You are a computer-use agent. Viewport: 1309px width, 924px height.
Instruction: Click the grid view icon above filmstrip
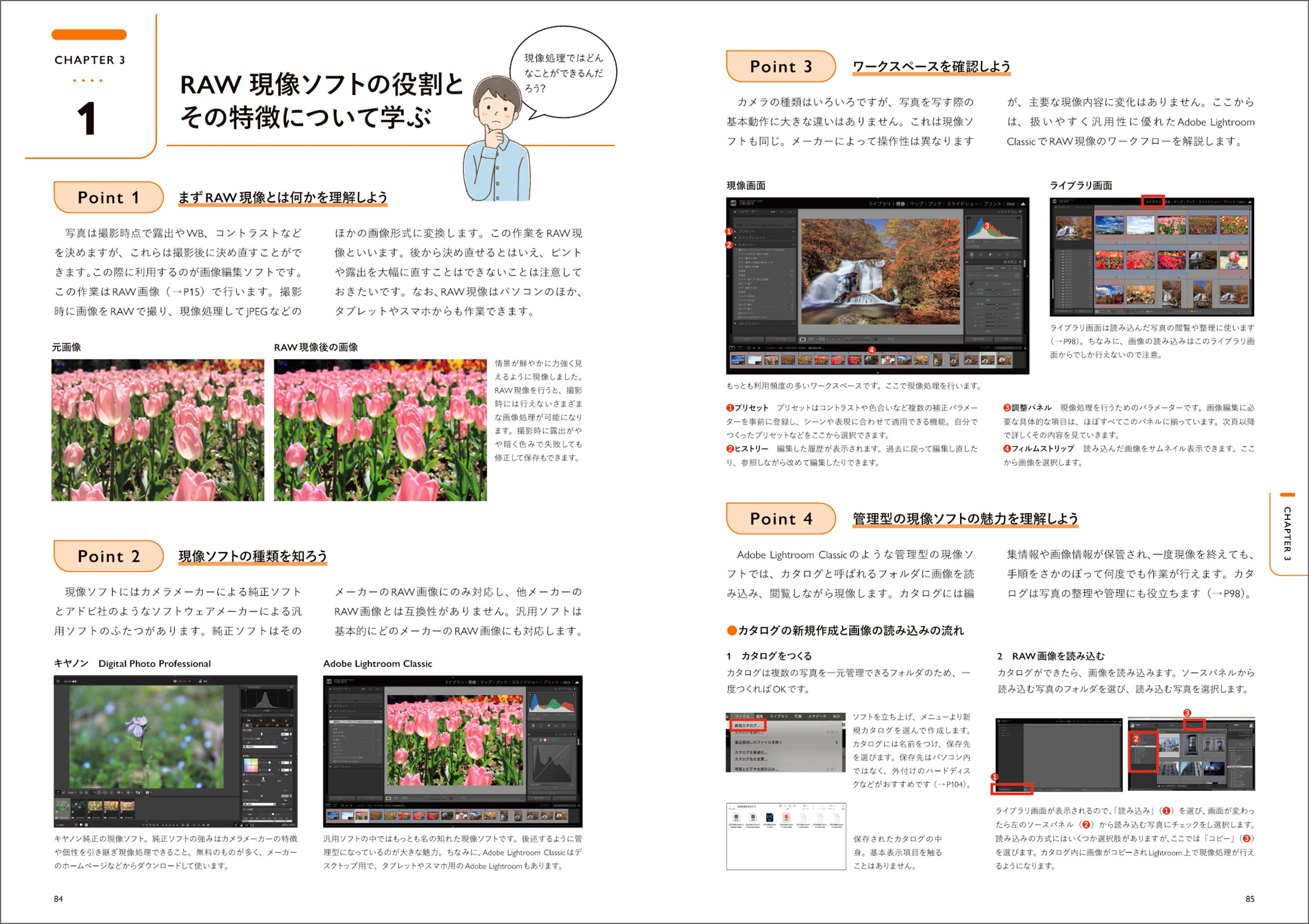click(x=748, y=348)
